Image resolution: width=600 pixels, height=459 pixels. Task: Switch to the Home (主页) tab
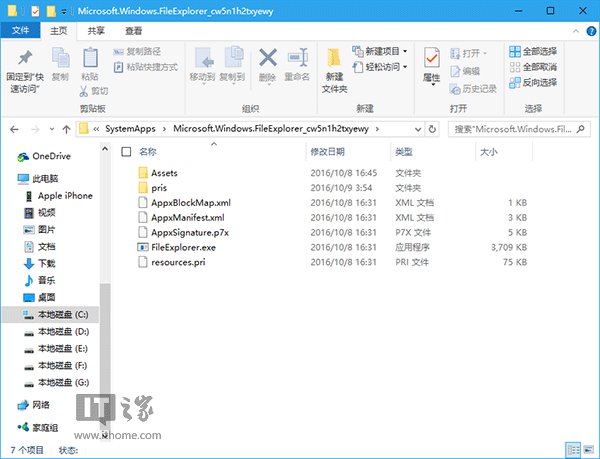pyautogui.click(x=59, y=31)
